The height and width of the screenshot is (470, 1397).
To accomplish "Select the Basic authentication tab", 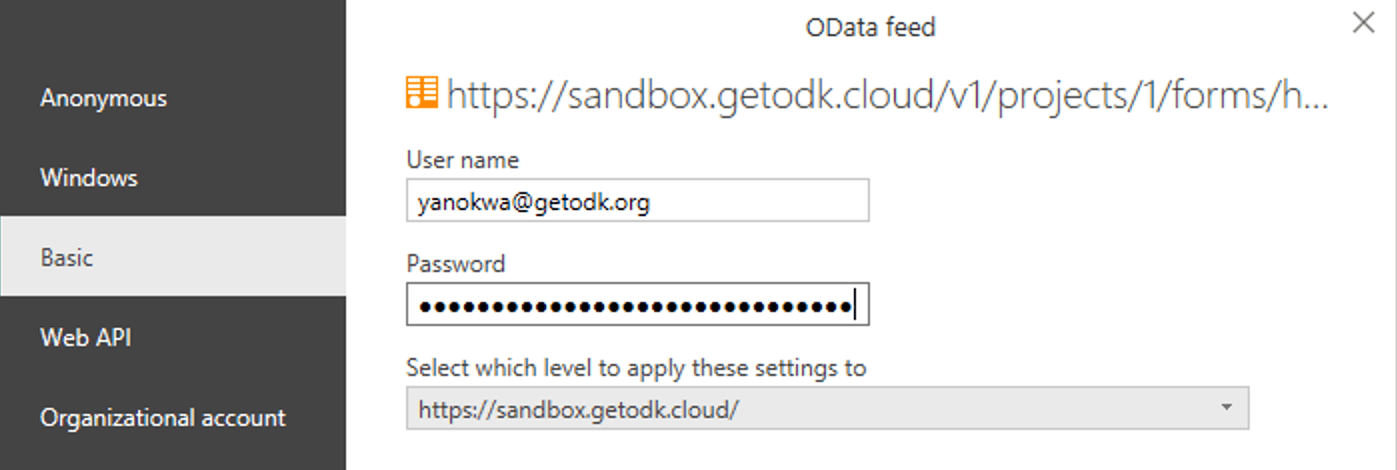I will pyautogui.click(x=173, y=257).
